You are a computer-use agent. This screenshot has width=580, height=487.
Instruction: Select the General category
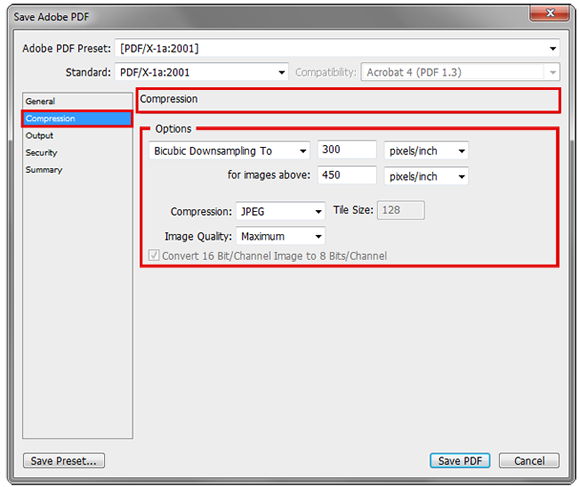click(77, 101)
